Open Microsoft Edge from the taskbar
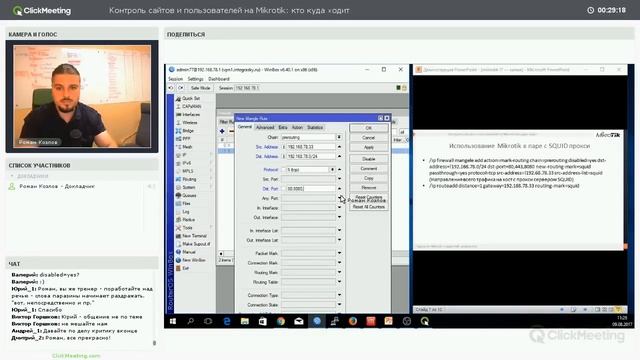The image size is (640, 360). coord(227,322)
